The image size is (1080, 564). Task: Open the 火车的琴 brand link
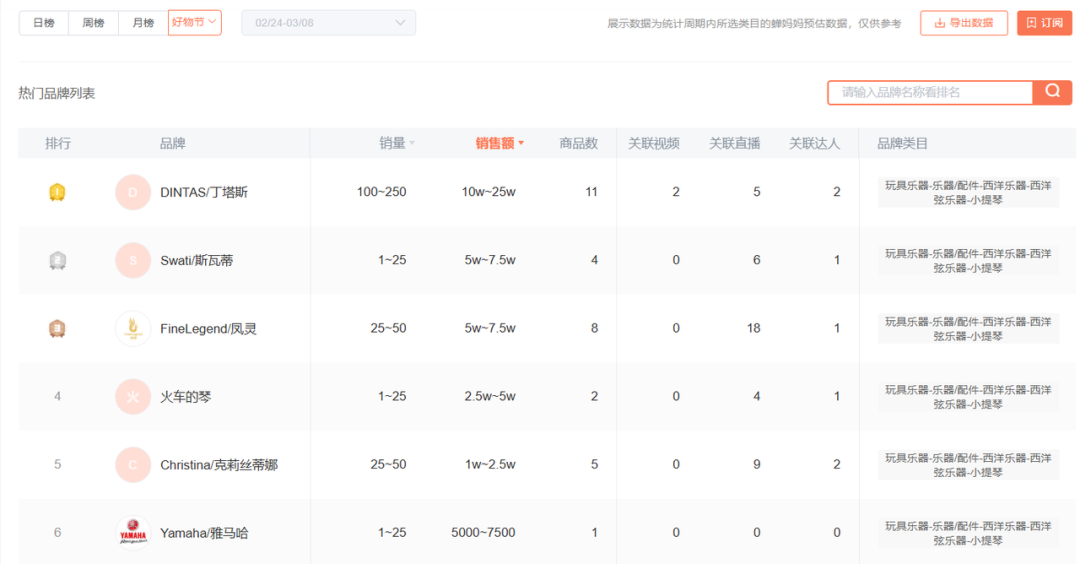[x=185, y=397]
